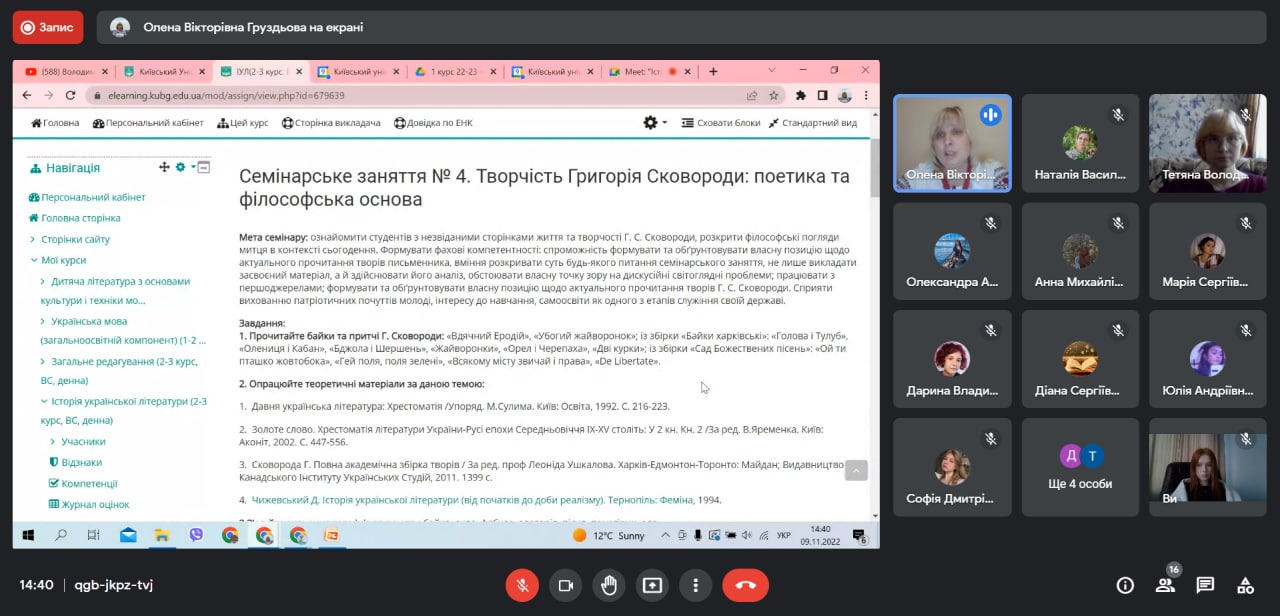This screenshot has width=1280, height=616.
Task: Click the share page icon in address bar
Action: tap(751, 95)
